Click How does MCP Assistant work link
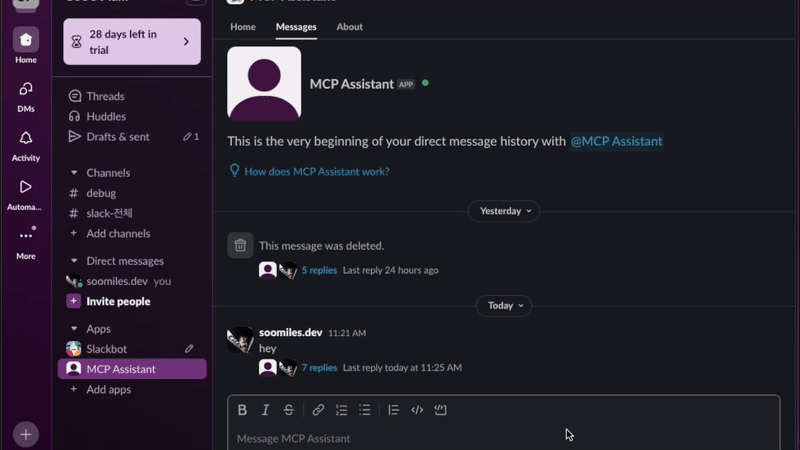 tap(316, 171)
